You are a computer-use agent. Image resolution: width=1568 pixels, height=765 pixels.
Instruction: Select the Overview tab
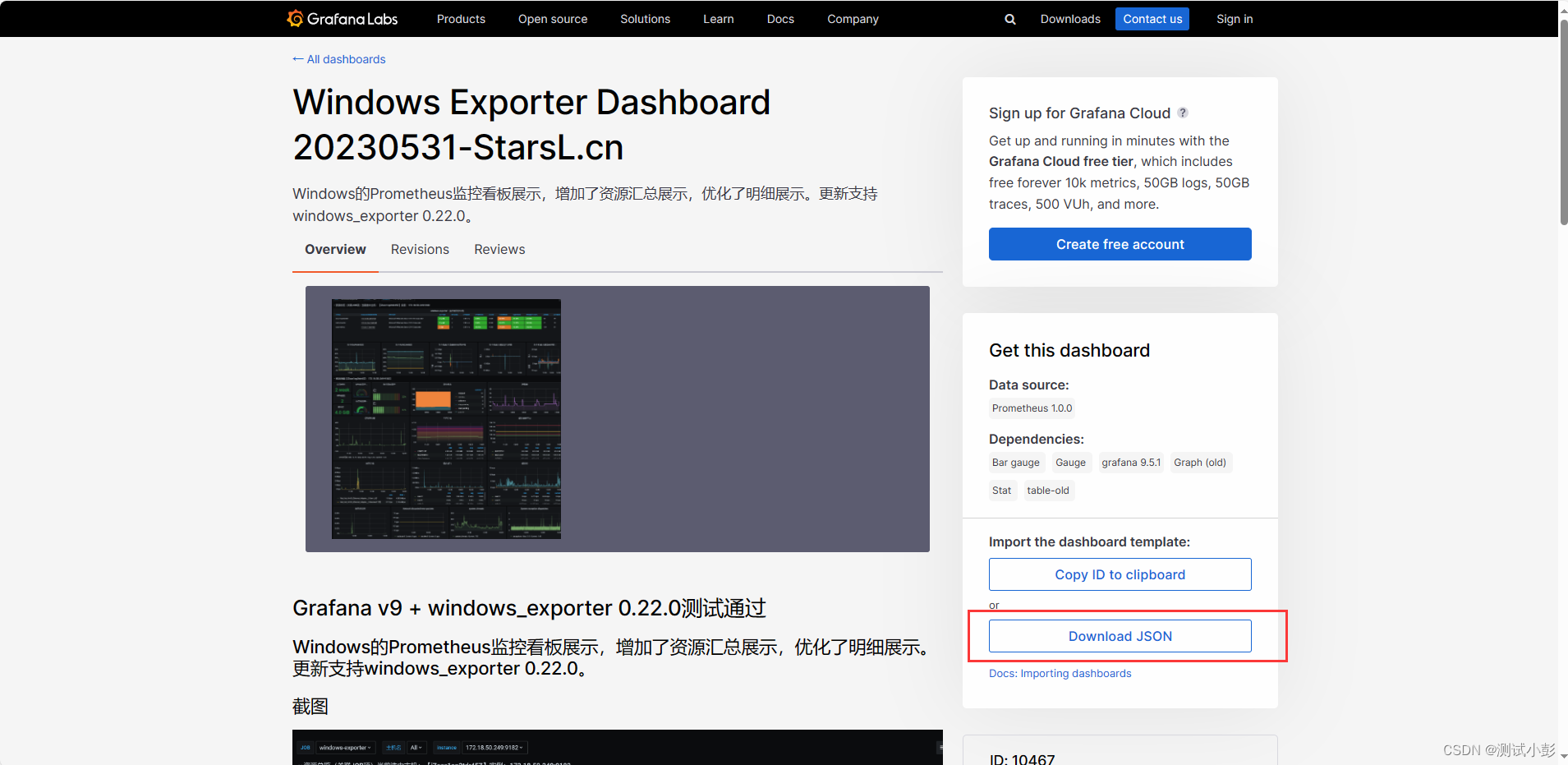coord(335,250)
